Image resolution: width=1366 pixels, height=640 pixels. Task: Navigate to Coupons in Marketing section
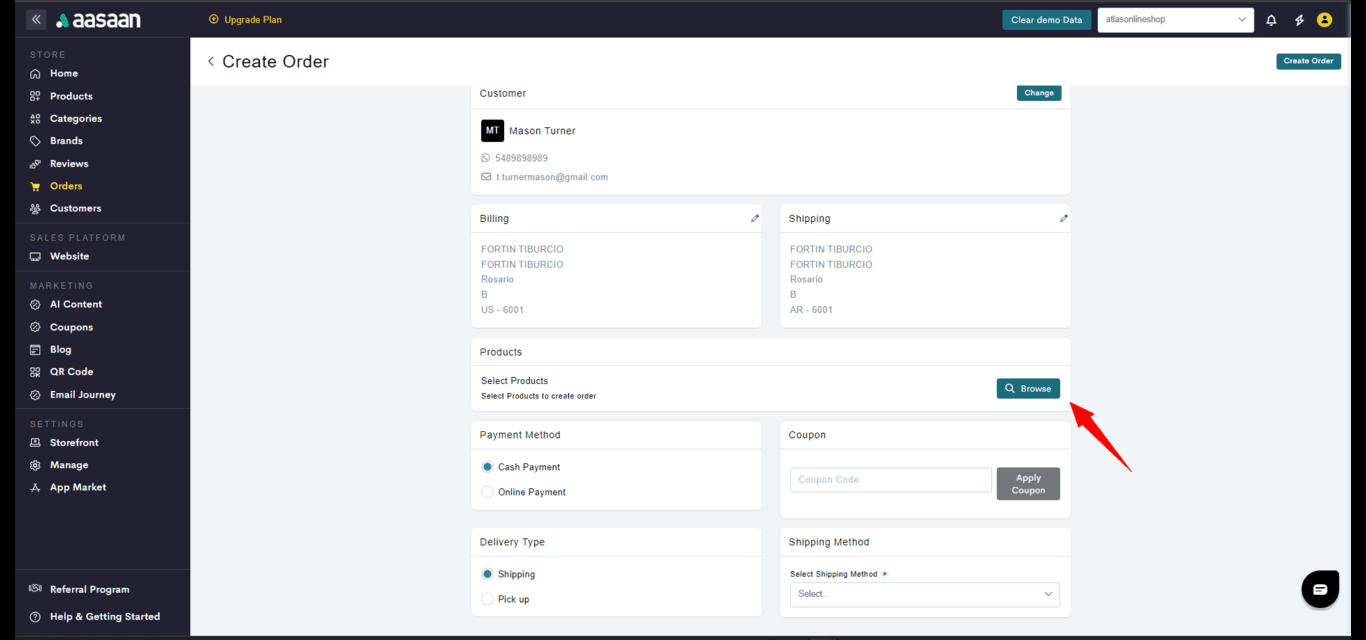71,327
